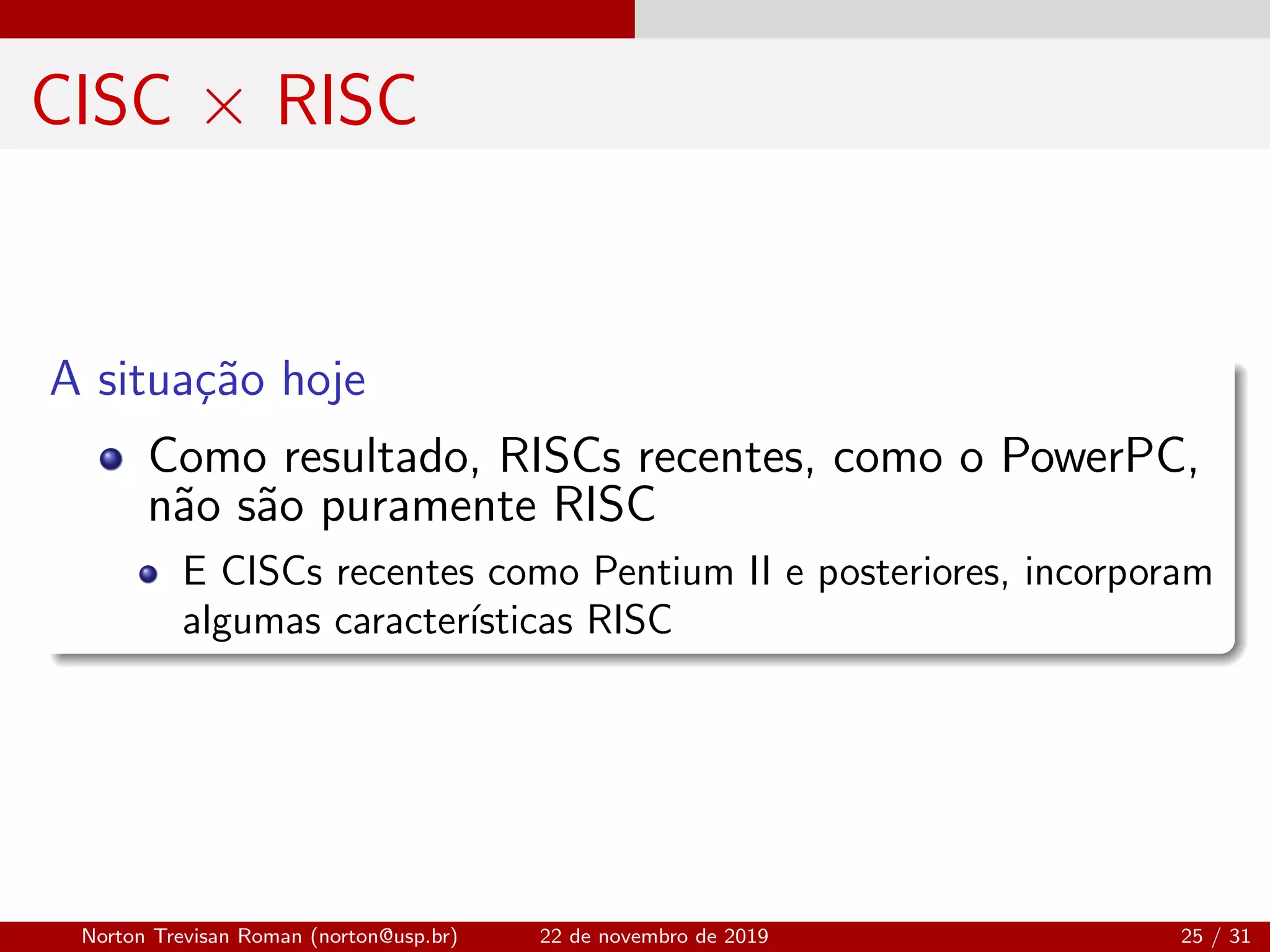Screen dimensions: 1270x952
Task: Select the 'A situação hoje' block heading
Action: (208, 379)
